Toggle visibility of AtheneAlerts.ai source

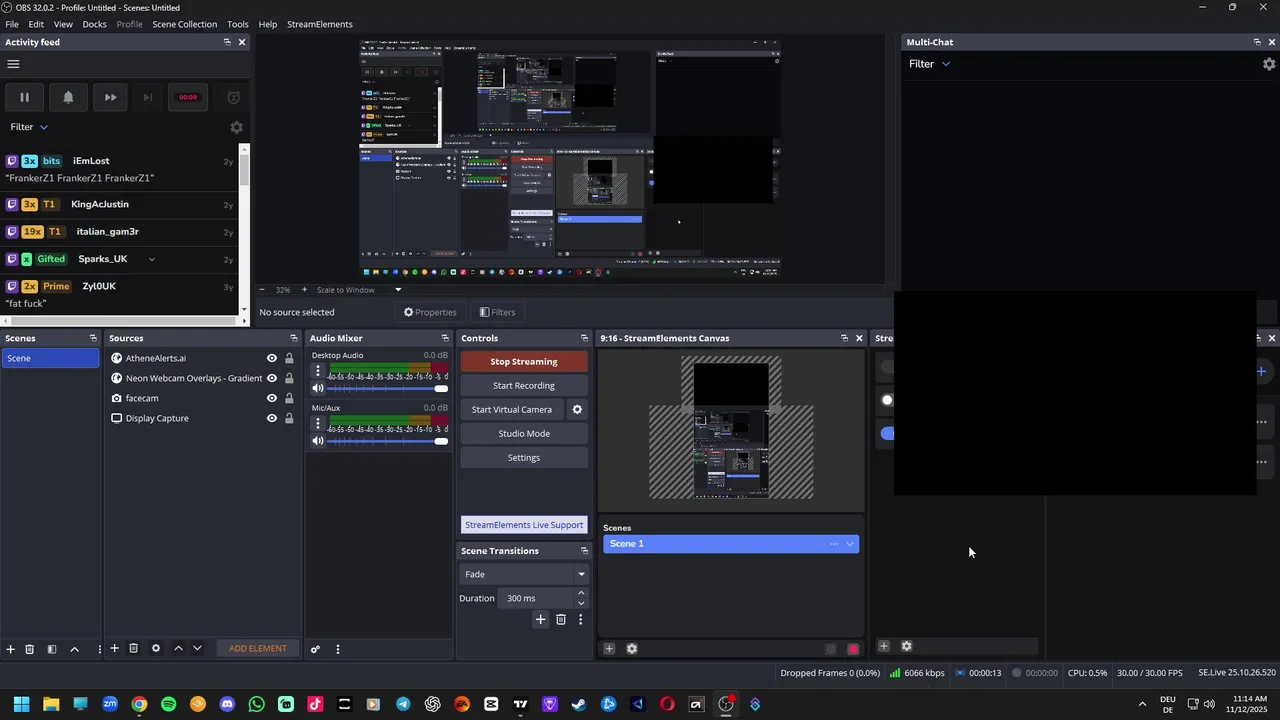tap(271, 358)
